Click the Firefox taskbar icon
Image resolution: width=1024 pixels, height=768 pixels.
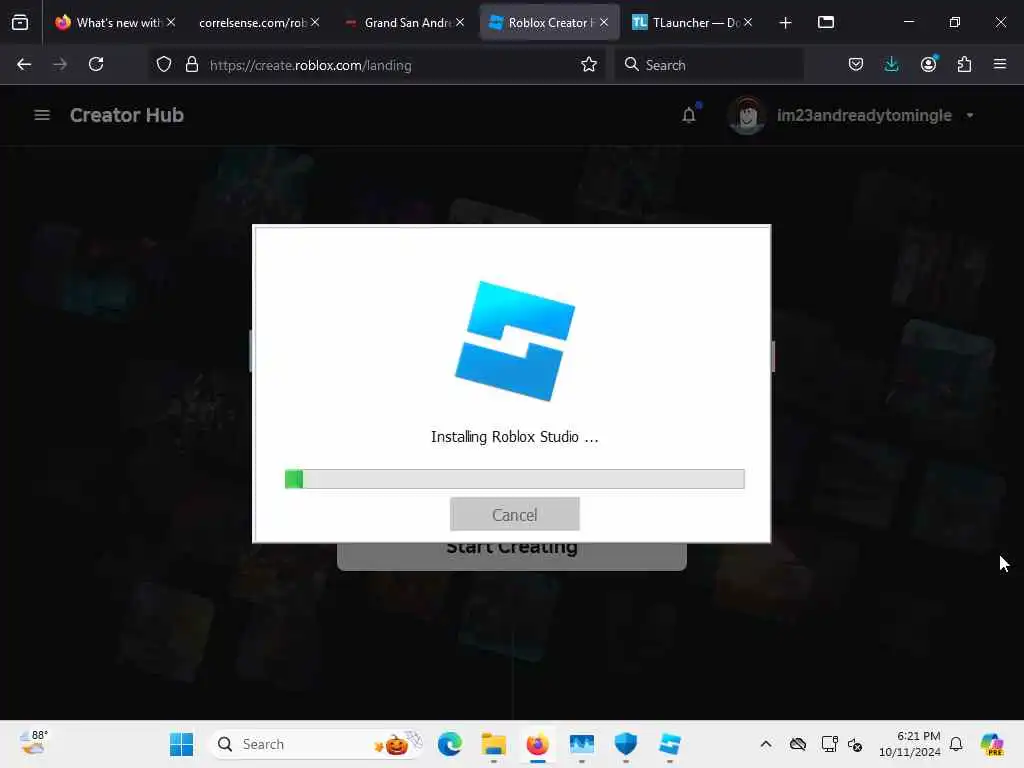(x=537, y=744)
